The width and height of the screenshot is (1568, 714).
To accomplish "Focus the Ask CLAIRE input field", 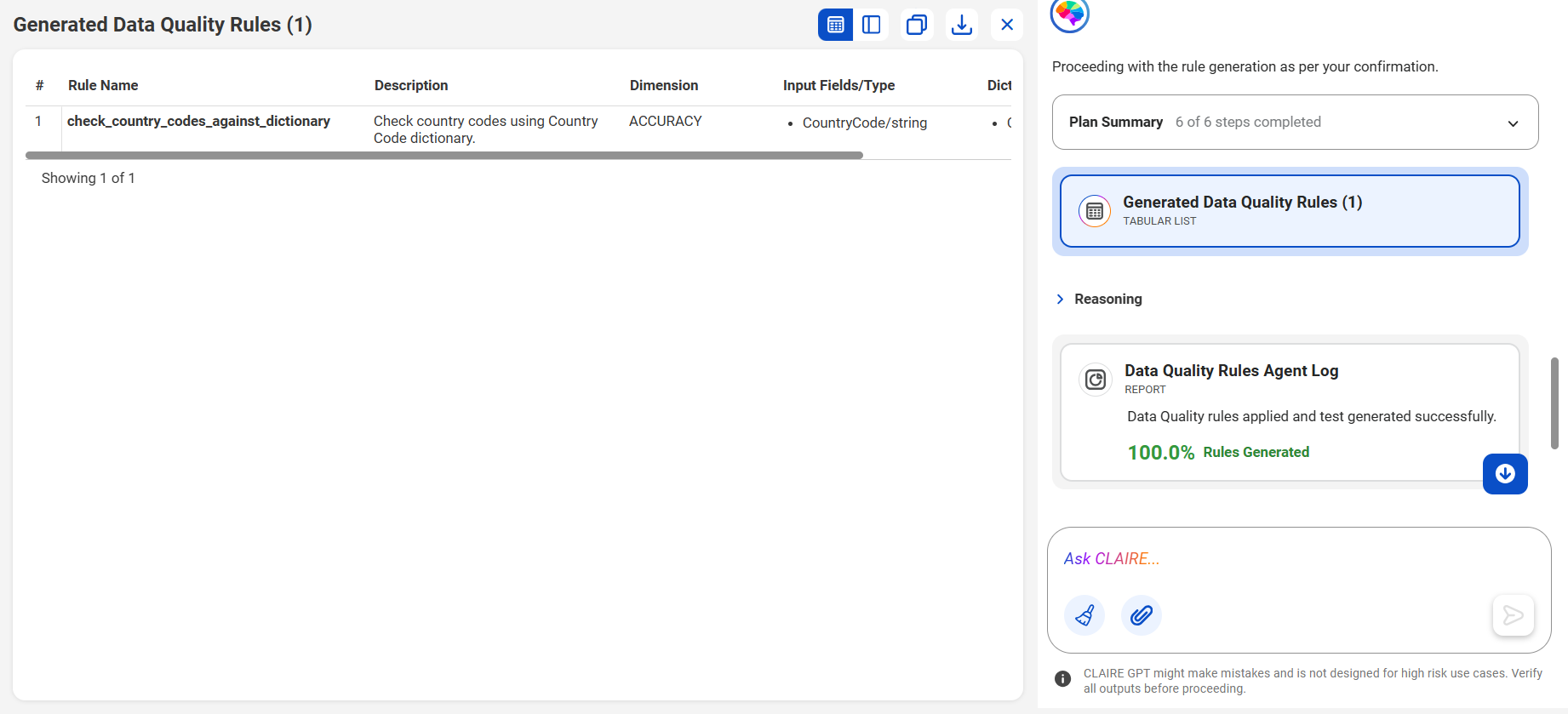I will coord(1298,559).
